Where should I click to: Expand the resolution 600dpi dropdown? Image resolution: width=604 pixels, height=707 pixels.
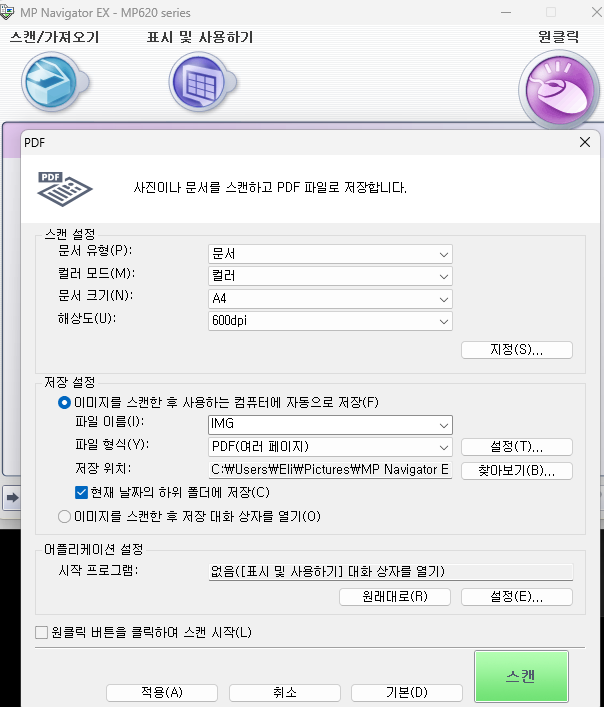click(x=330, y=321)
